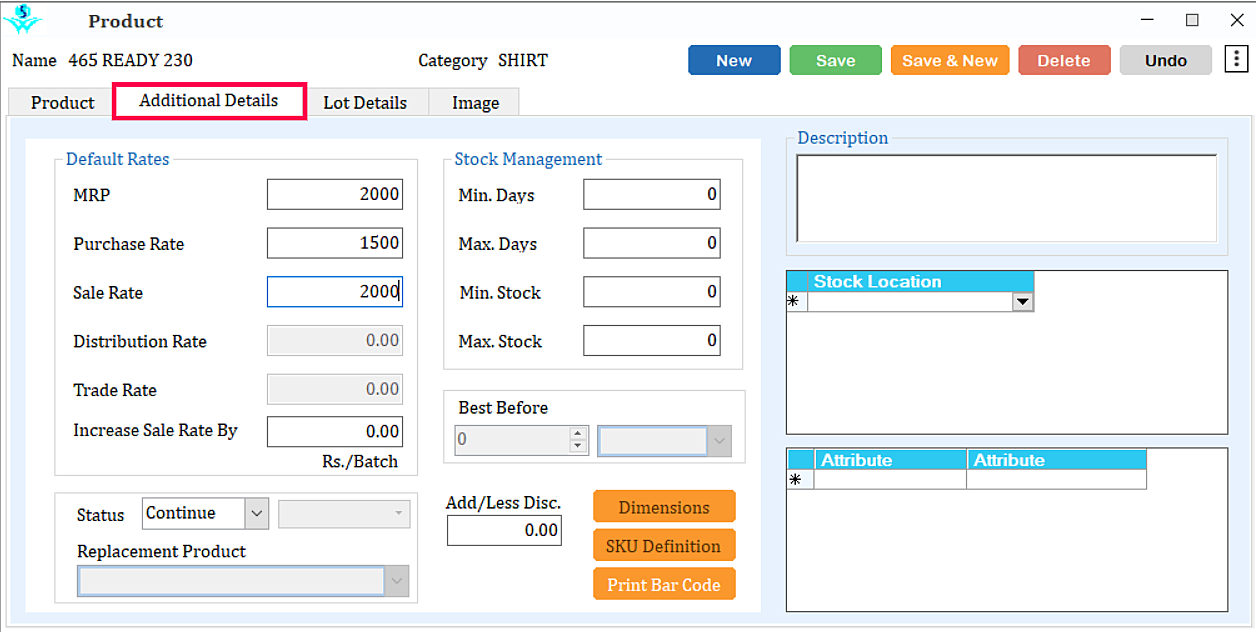
Task: Select the Additional Details tab
Action: [x=209, y=101]
